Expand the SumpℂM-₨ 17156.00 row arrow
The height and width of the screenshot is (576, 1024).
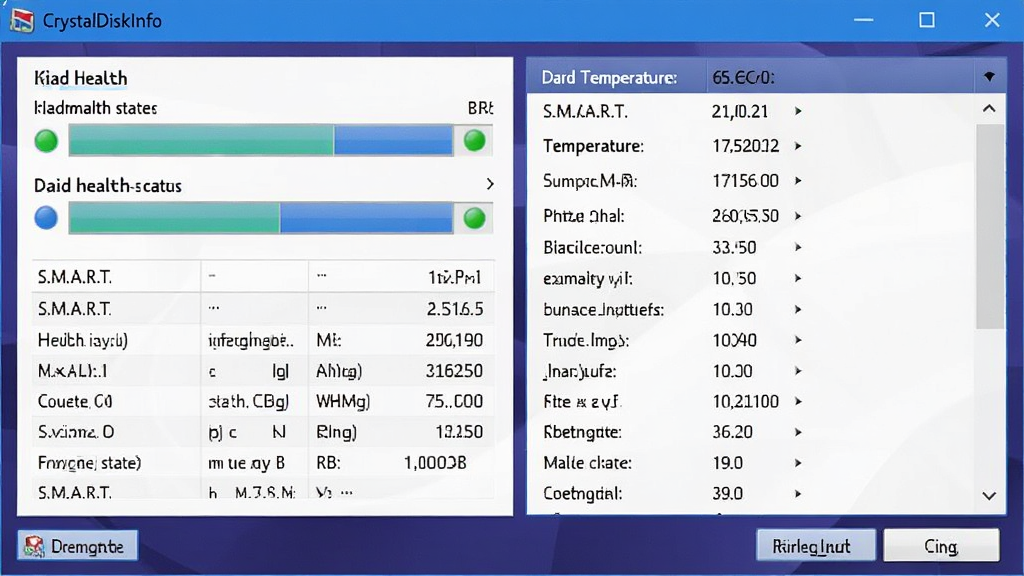coord(798,181)
